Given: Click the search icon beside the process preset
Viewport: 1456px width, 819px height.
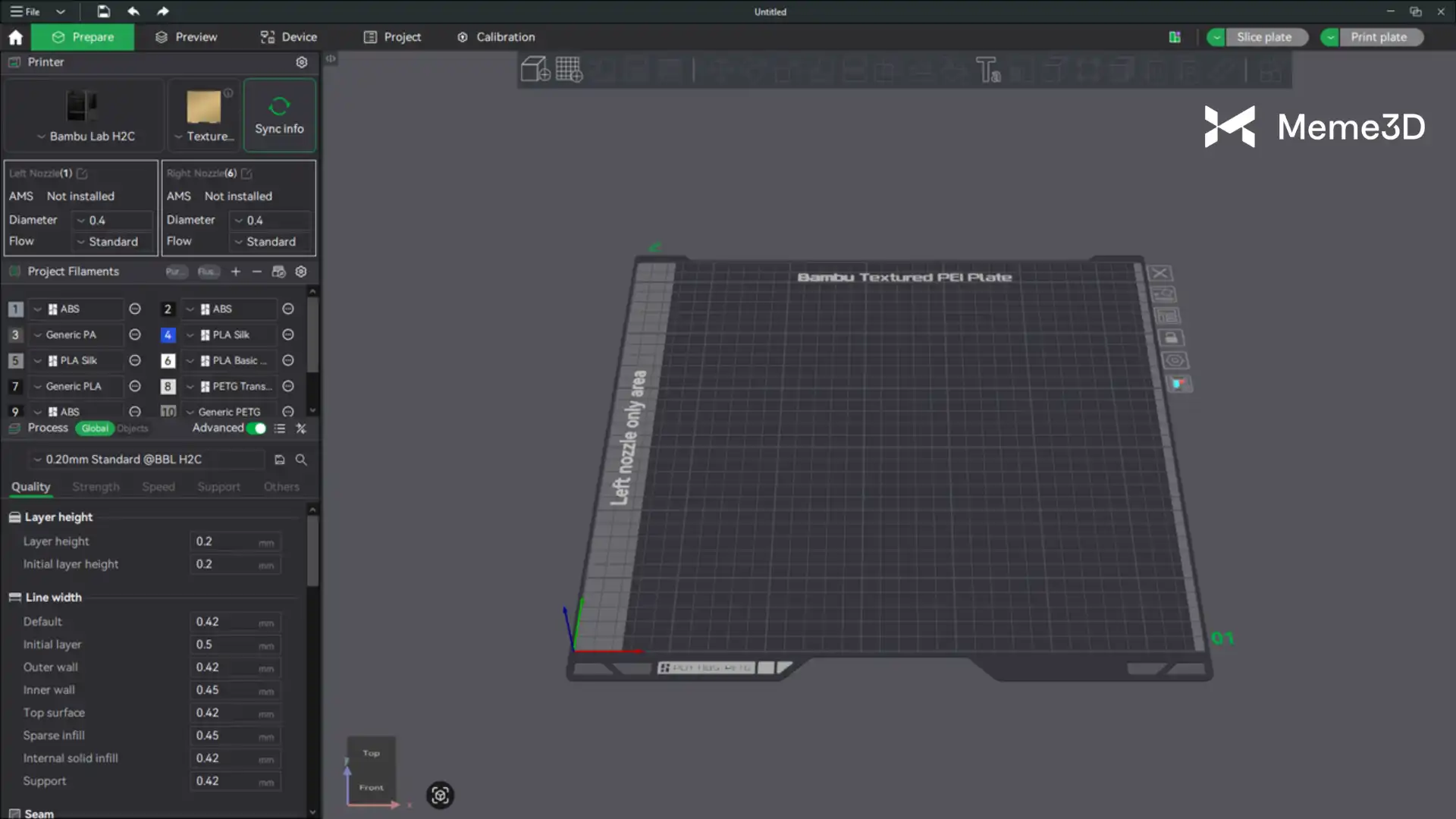Looking at the screenshot, I should point(301,460).
